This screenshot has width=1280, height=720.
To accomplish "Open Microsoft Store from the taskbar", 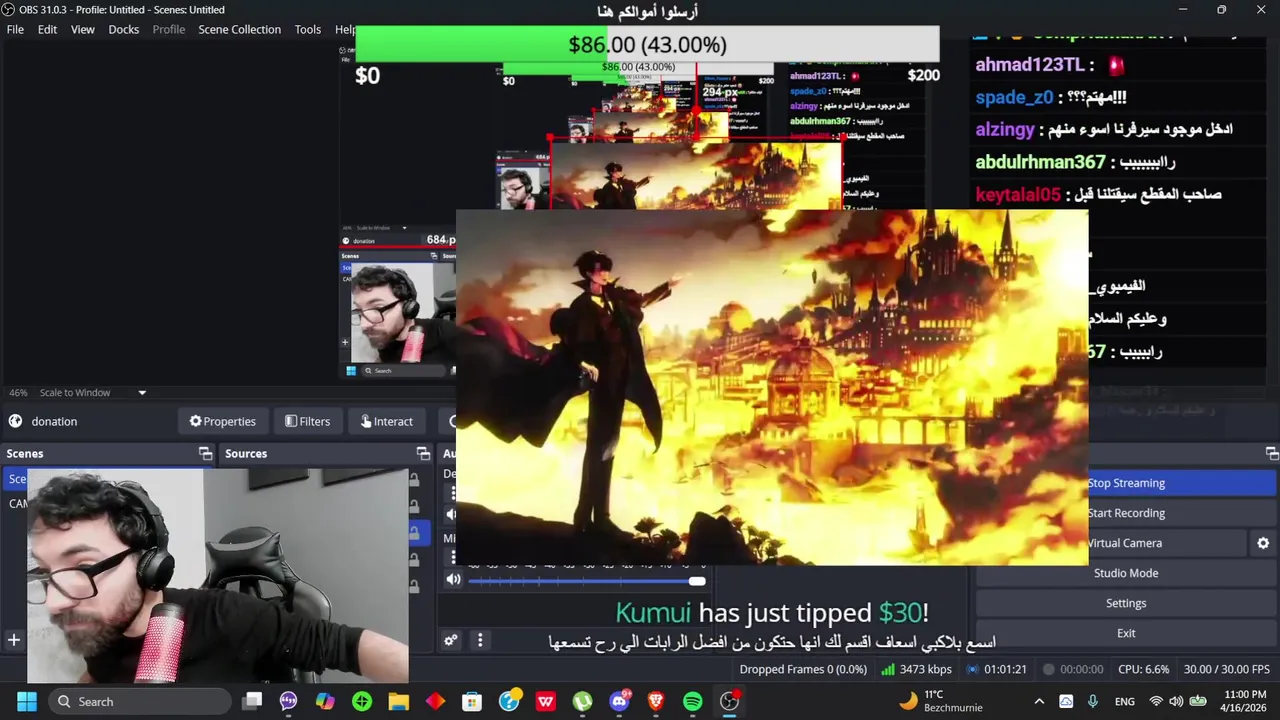I will tap(472, 701).
